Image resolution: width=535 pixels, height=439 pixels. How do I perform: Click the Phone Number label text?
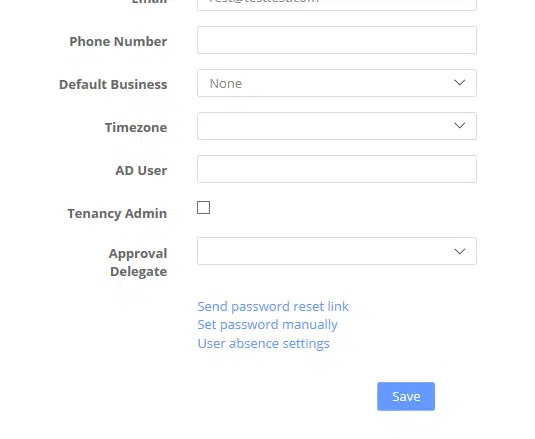click(x=118, y=42)
